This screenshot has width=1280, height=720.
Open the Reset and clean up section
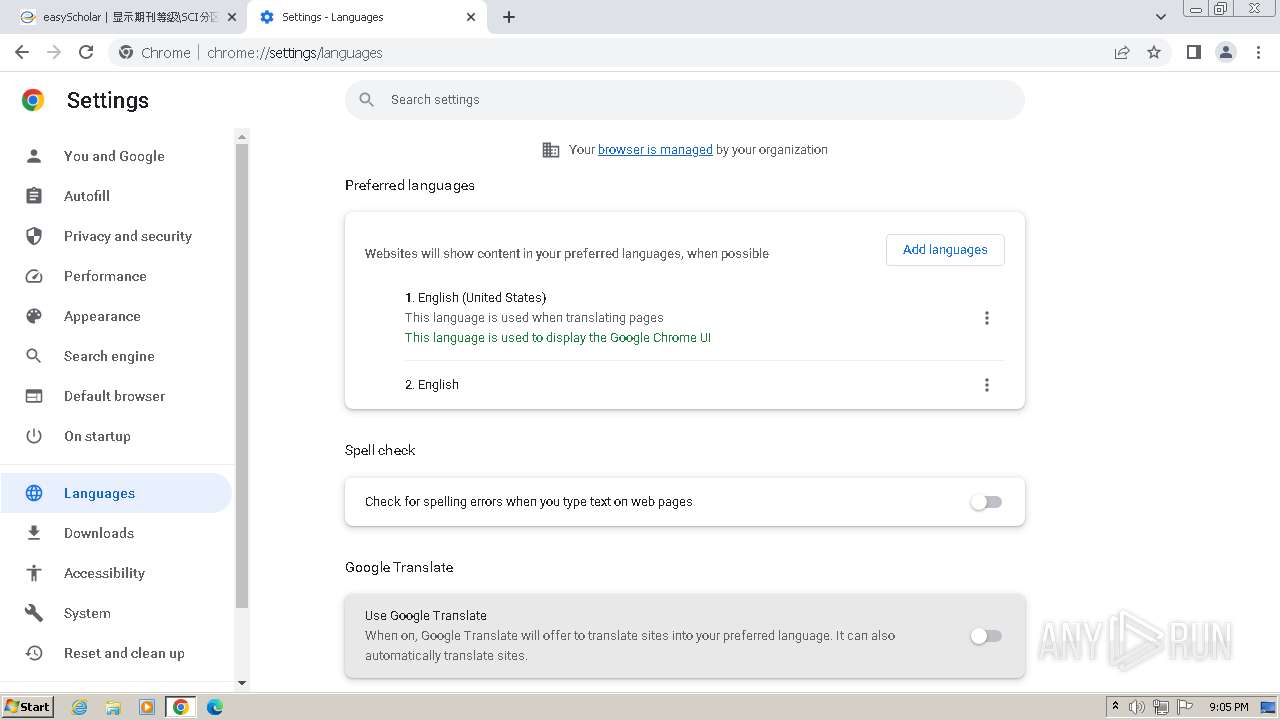click(116, 653)
